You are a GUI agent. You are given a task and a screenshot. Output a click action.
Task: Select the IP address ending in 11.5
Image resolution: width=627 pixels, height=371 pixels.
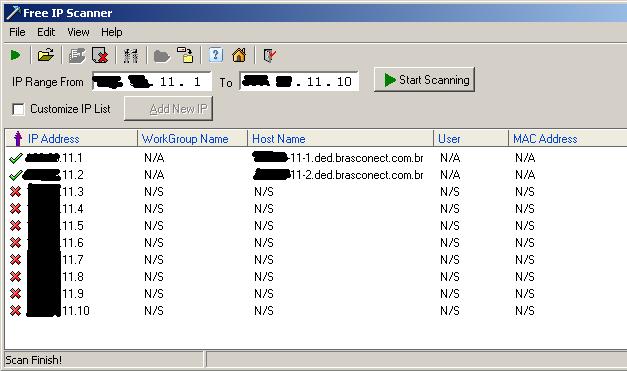pyautogui.click(x=55, y=226)
